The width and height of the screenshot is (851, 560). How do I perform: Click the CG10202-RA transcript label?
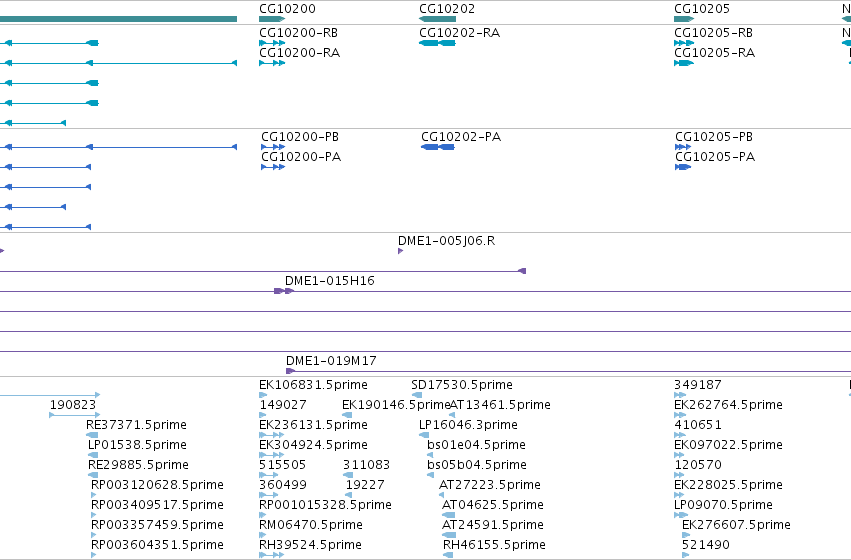click(x=459, y=33)
